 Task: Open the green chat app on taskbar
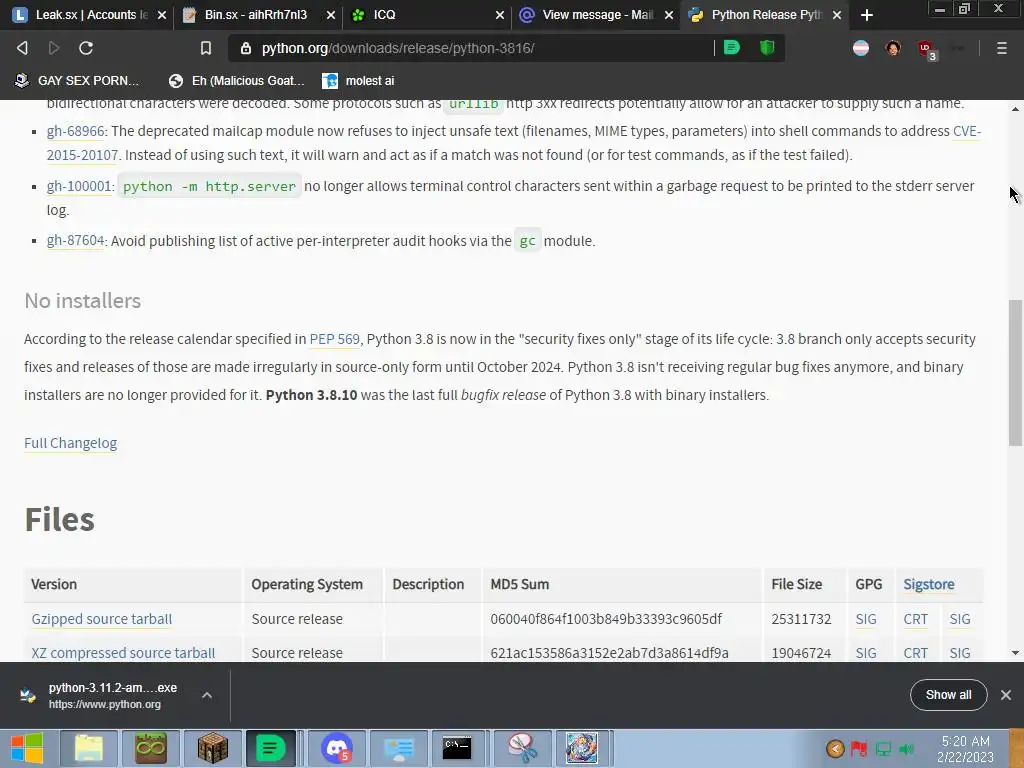pos(270,748)
